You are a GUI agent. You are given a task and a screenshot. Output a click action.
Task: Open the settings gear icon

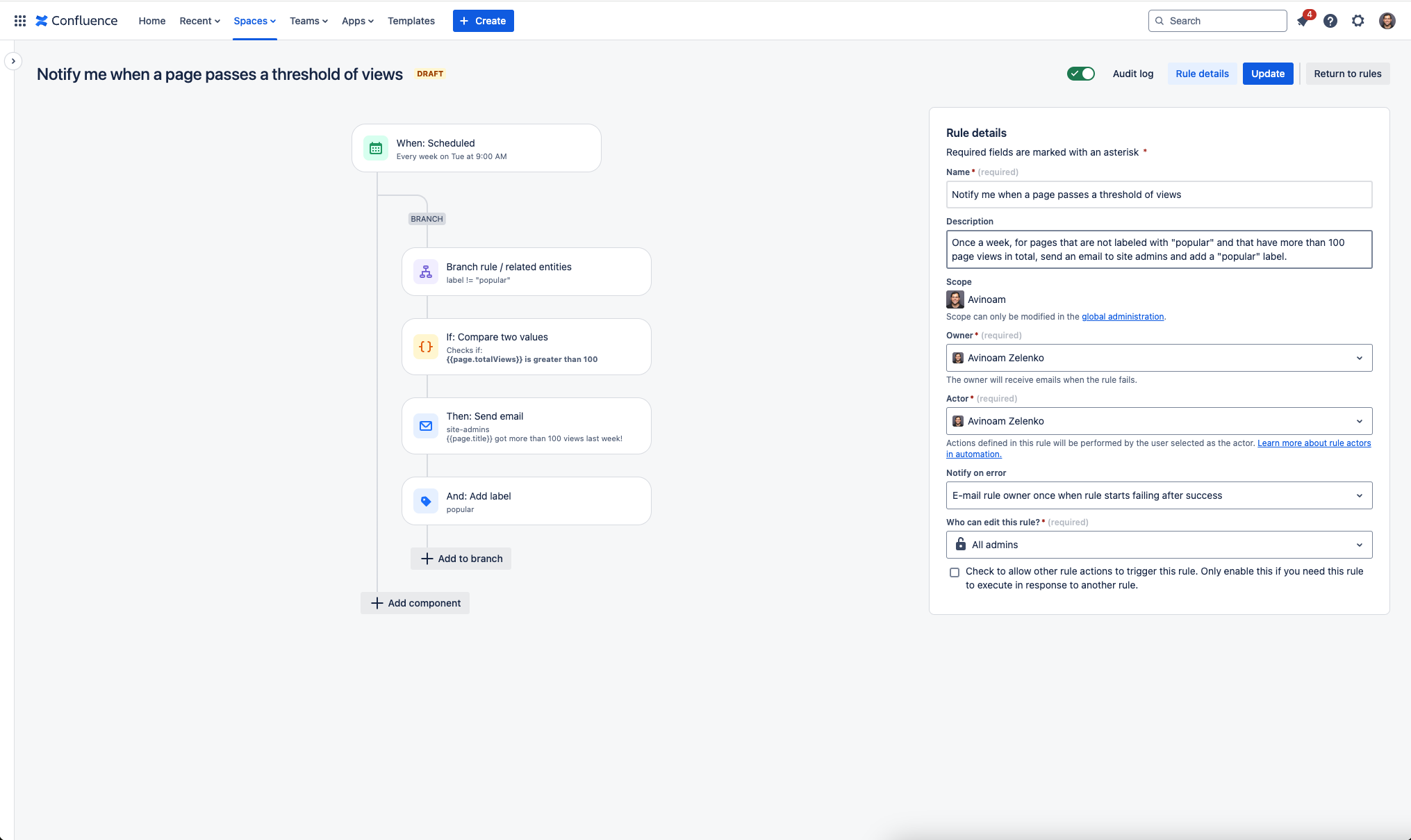[1358, 21]
